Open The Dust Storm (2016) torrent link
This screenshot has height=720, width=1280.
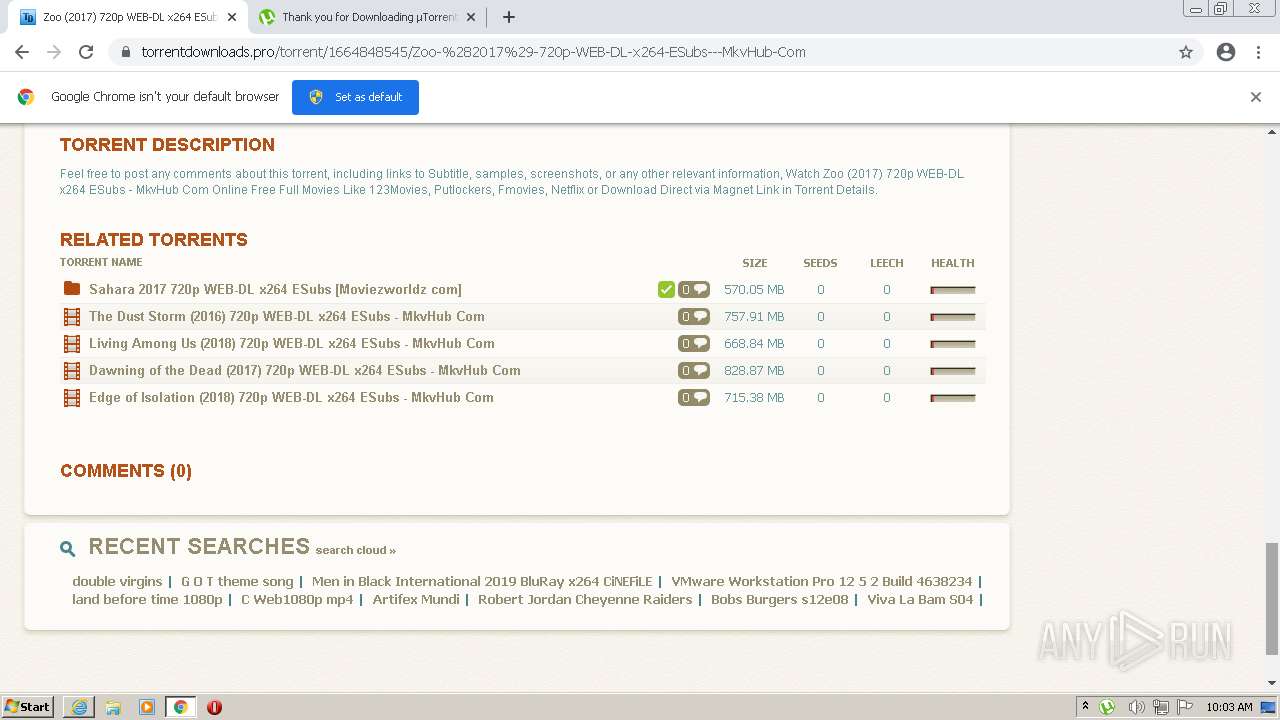pyautogui.click(x=287, y=316)
